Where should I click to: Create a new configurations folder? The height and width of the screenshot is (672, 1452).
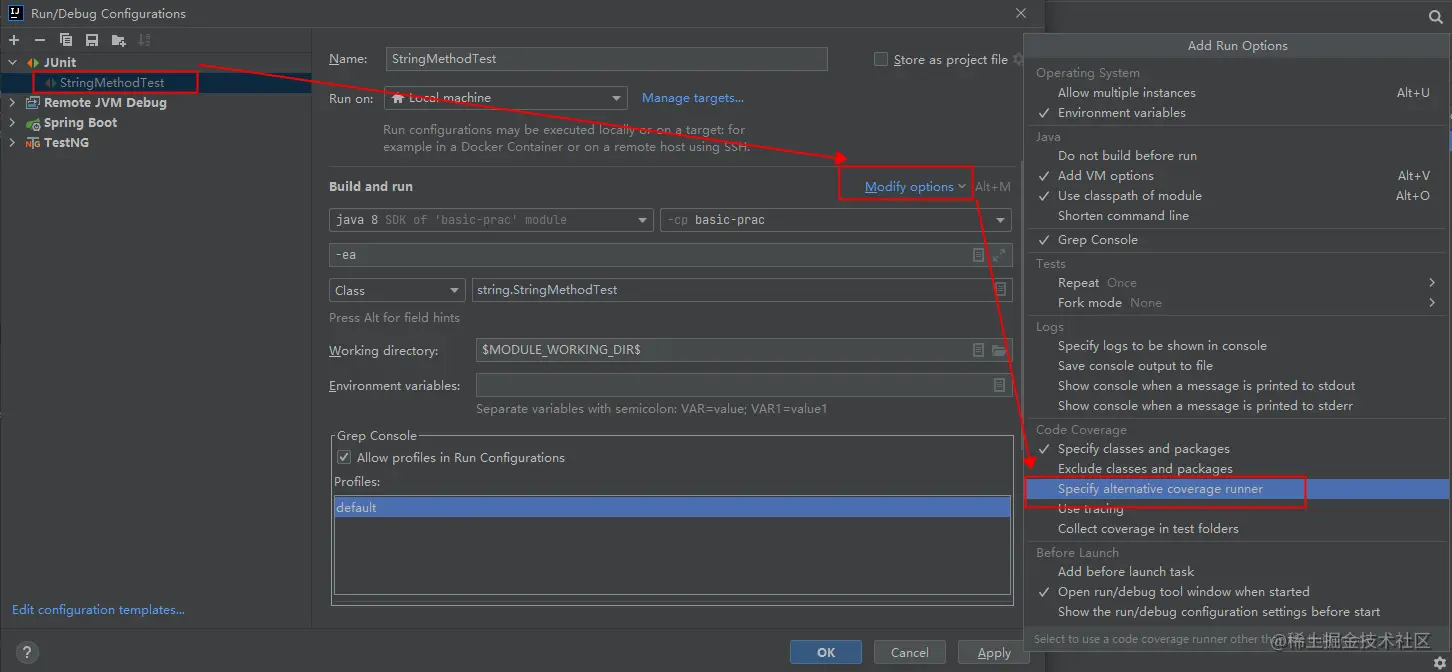click(116, 40)
